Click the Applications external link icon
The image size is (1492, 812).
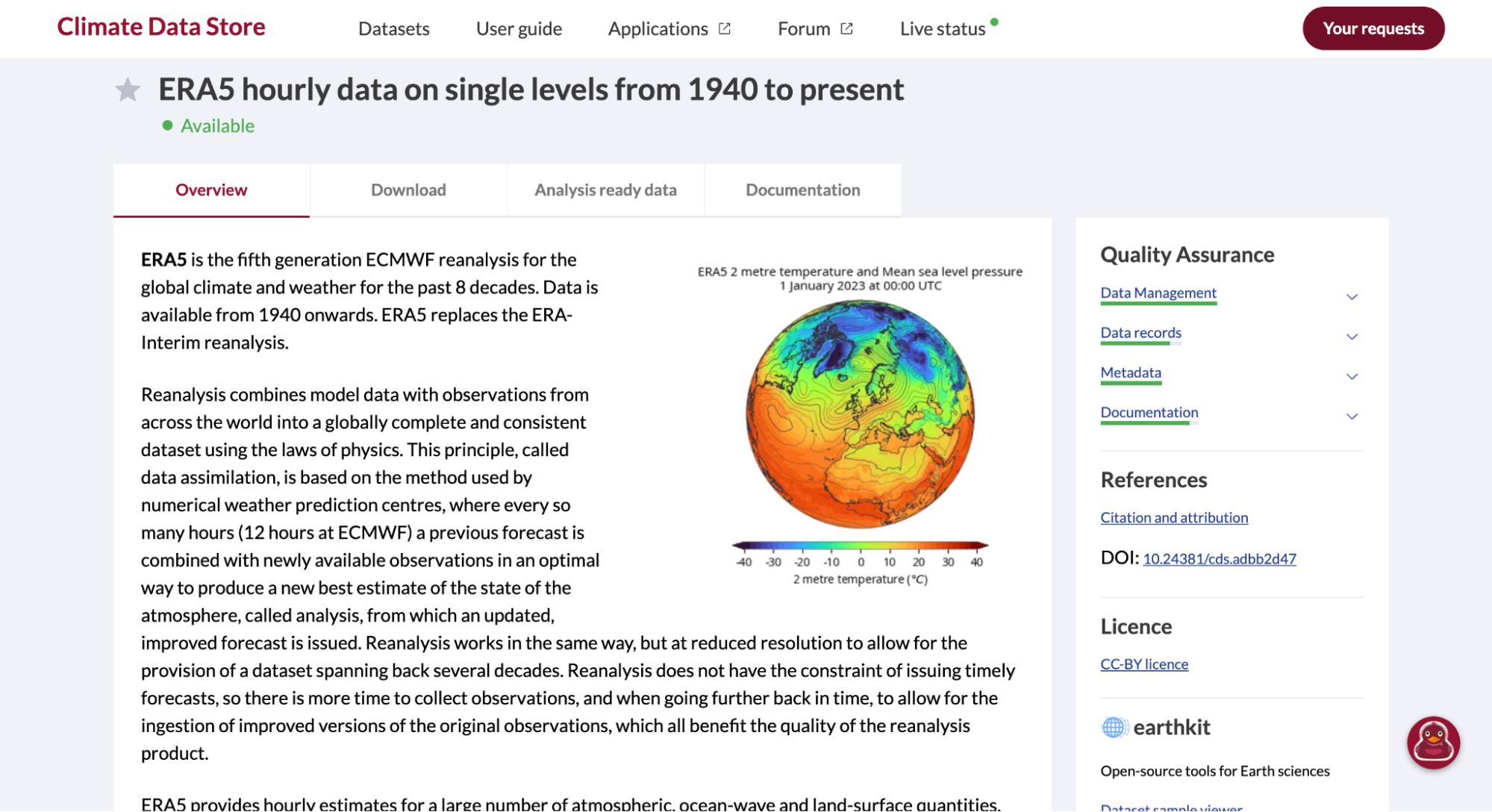(724, 28)
